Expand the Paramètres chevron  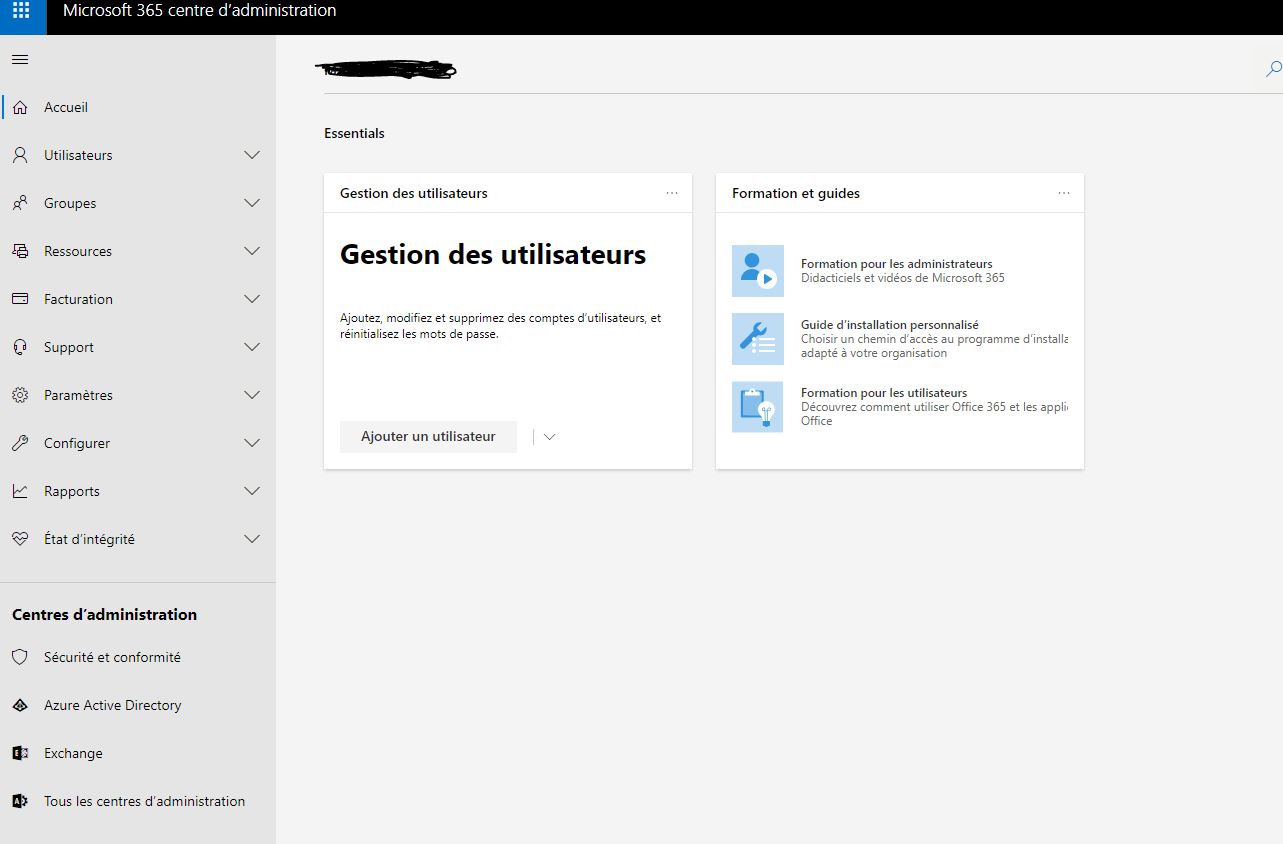[x=252, y=395]
